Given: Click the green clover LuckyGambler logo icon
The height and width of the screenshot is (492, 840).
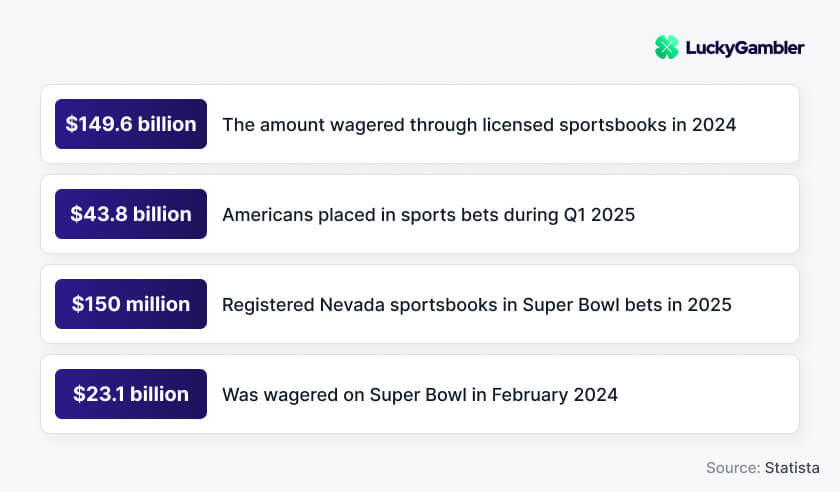Looking at the screenshot, I should click(x=666, y=47).
